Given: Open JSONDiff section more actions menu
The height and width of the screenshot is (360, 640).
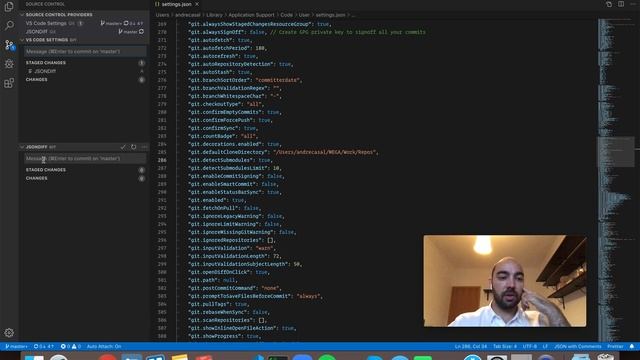Looking at the screenshot, I should click(x=144, y=147).
